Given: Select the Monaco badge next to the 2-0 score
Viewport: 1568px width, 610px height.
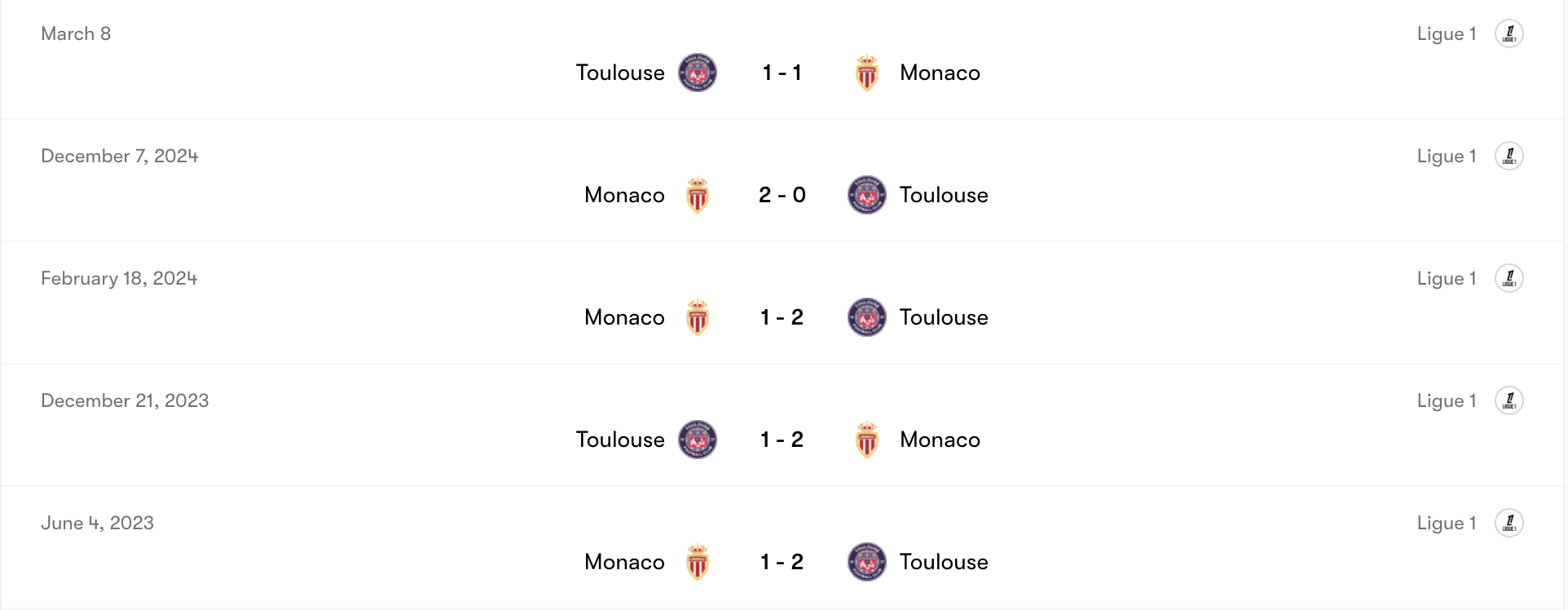Looking at the screenshot, I should click(x=697, y=195).
